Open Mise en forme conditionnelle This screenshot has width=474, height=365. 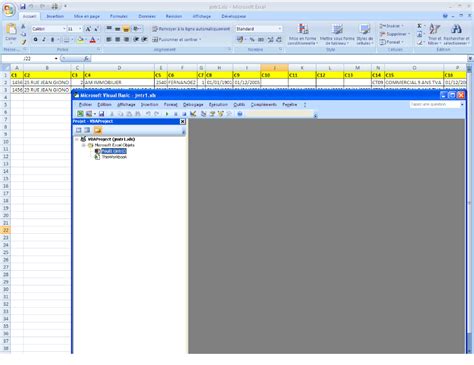(302, 34)
